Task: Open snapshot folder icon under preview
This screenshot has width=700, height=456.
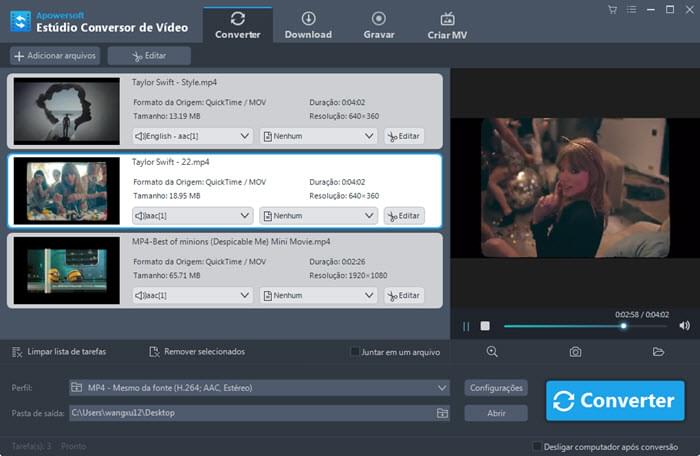Action: coord(658,352)
